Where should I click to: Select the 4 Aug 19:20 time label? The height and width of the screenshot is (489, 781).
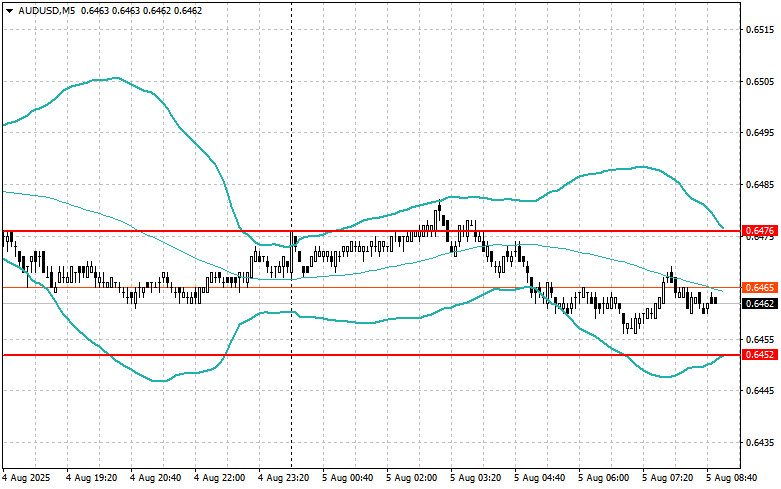(x=92, y=478)
